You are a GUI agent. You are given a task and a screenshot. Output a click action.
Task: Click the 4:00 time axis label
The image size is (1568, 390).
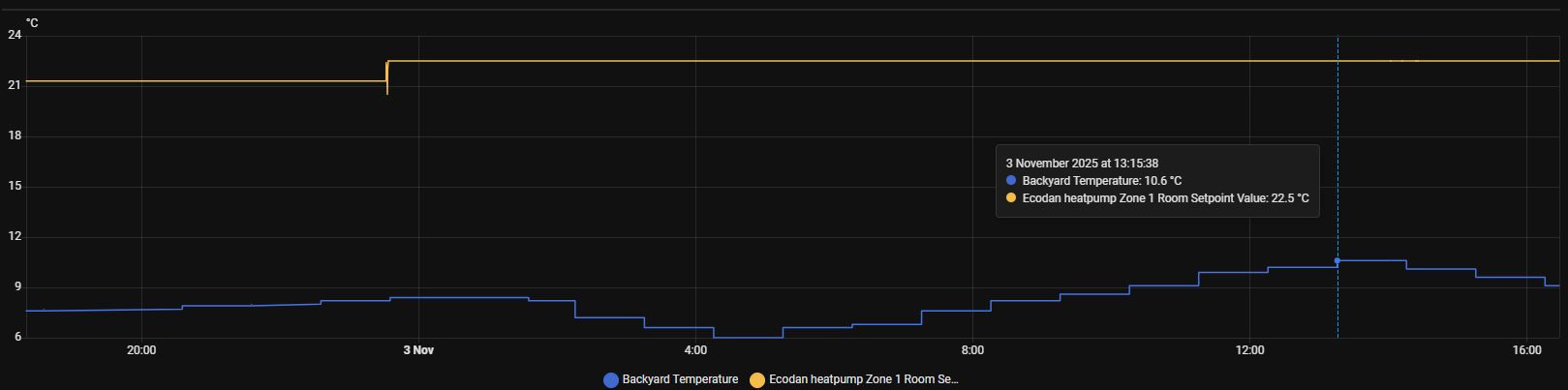pyautogui.click(x=695, y=350)
